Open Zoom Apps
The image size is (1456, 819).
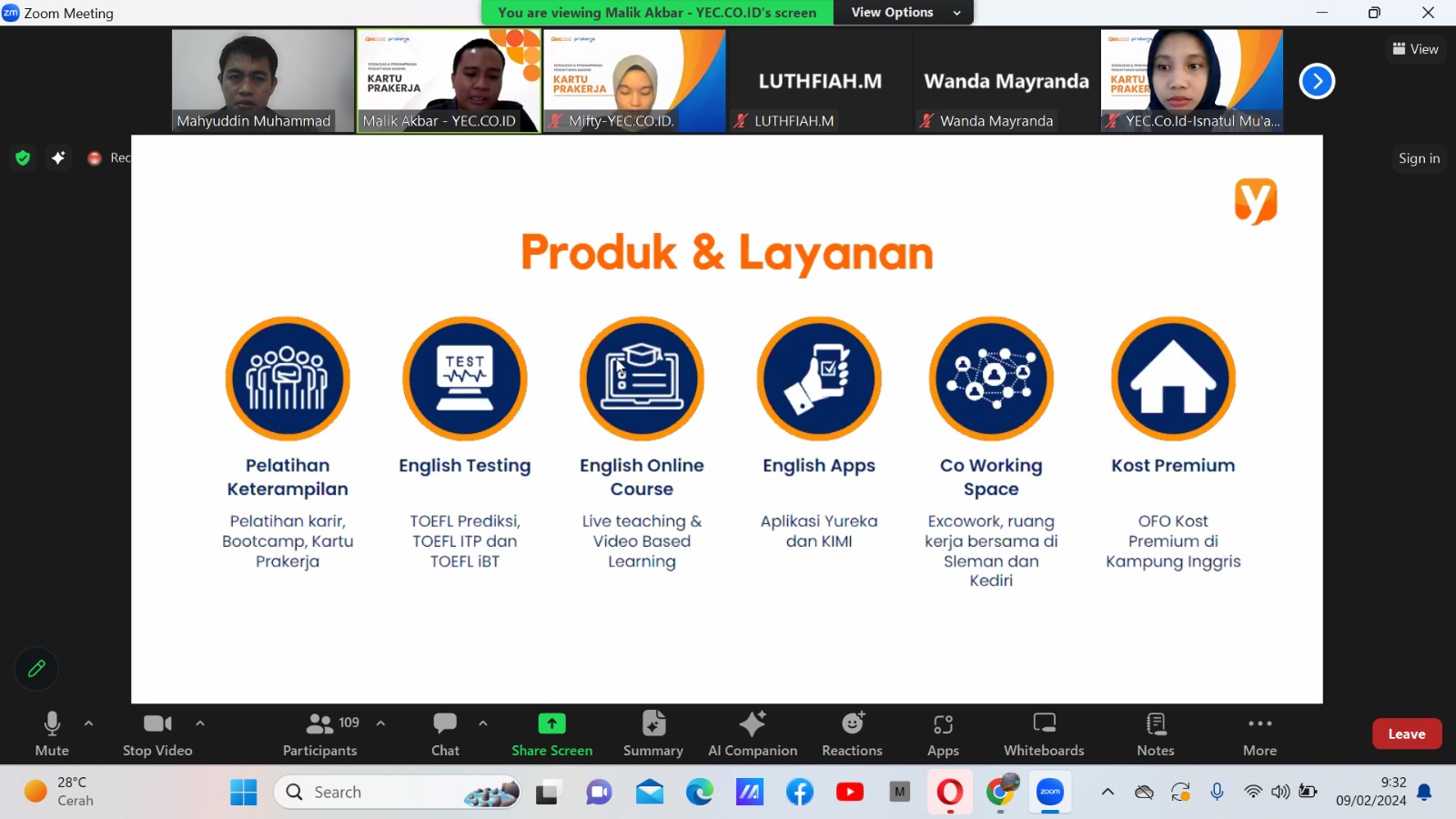click(x=943, y=733)
